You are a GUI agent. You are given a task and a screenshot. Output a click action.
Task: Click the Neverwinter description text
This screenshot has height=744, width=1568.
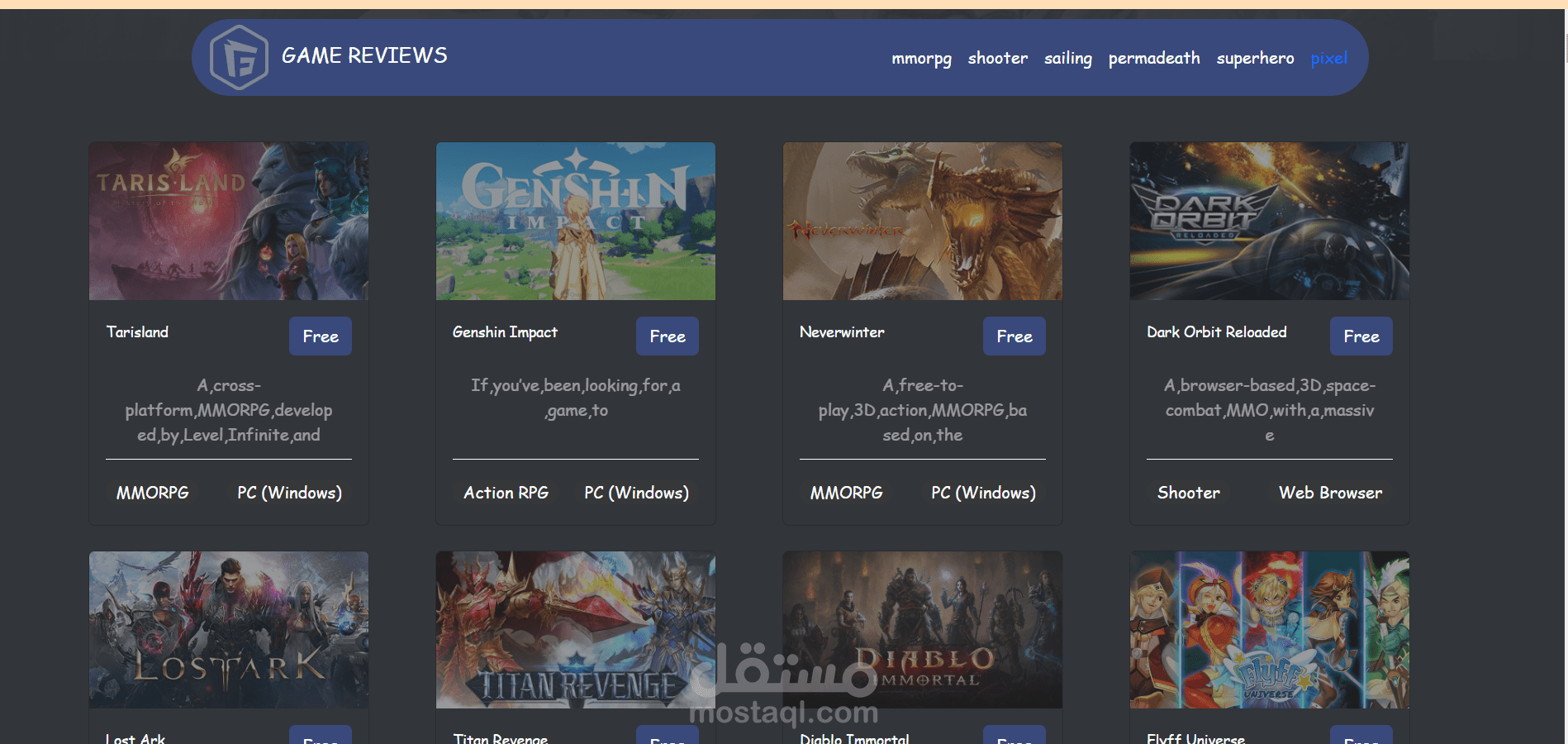coord(923,410)
